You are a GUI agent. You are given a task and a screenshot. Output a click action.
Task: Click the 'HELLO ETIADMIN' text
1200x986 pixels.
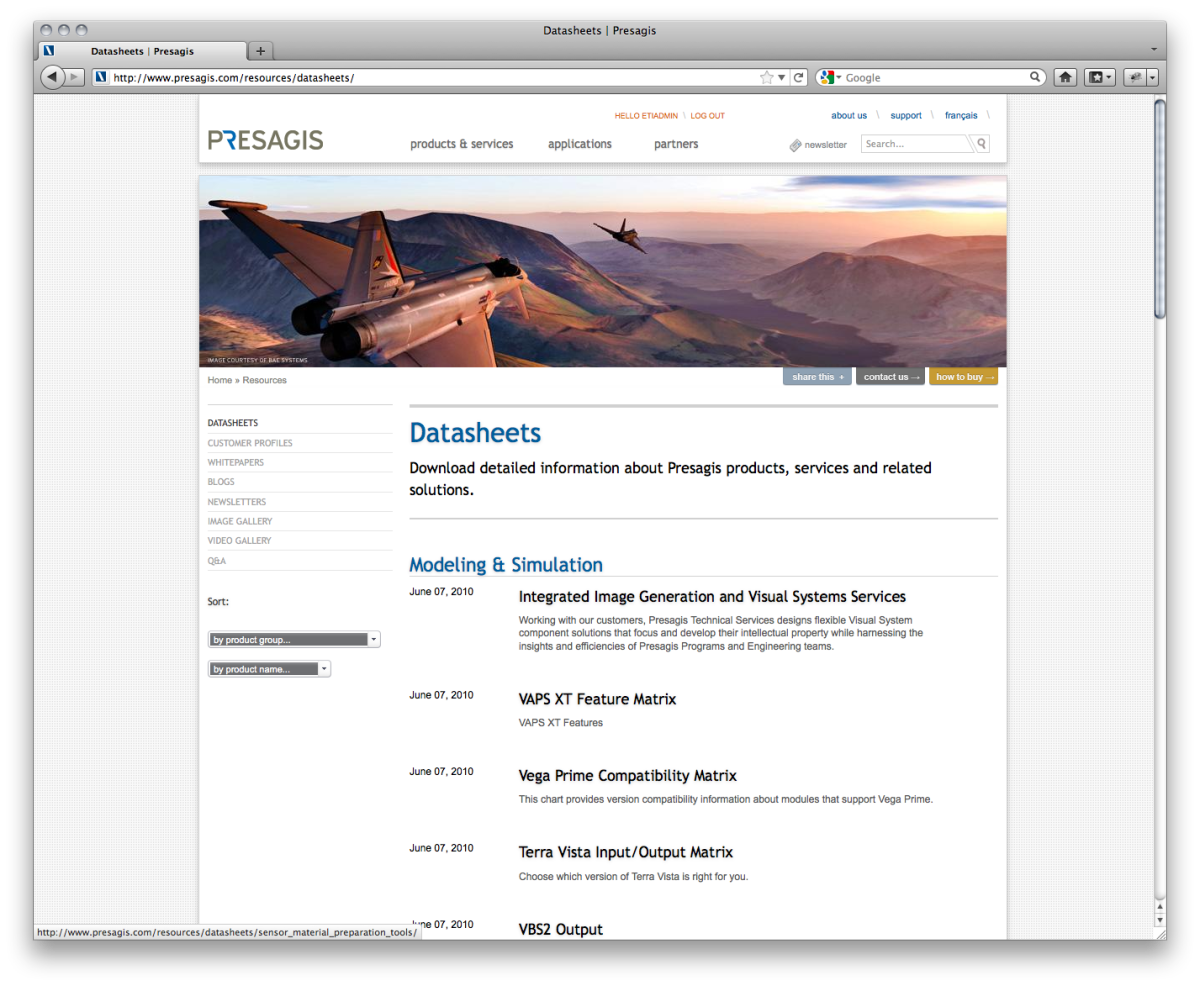coord(647,116)
